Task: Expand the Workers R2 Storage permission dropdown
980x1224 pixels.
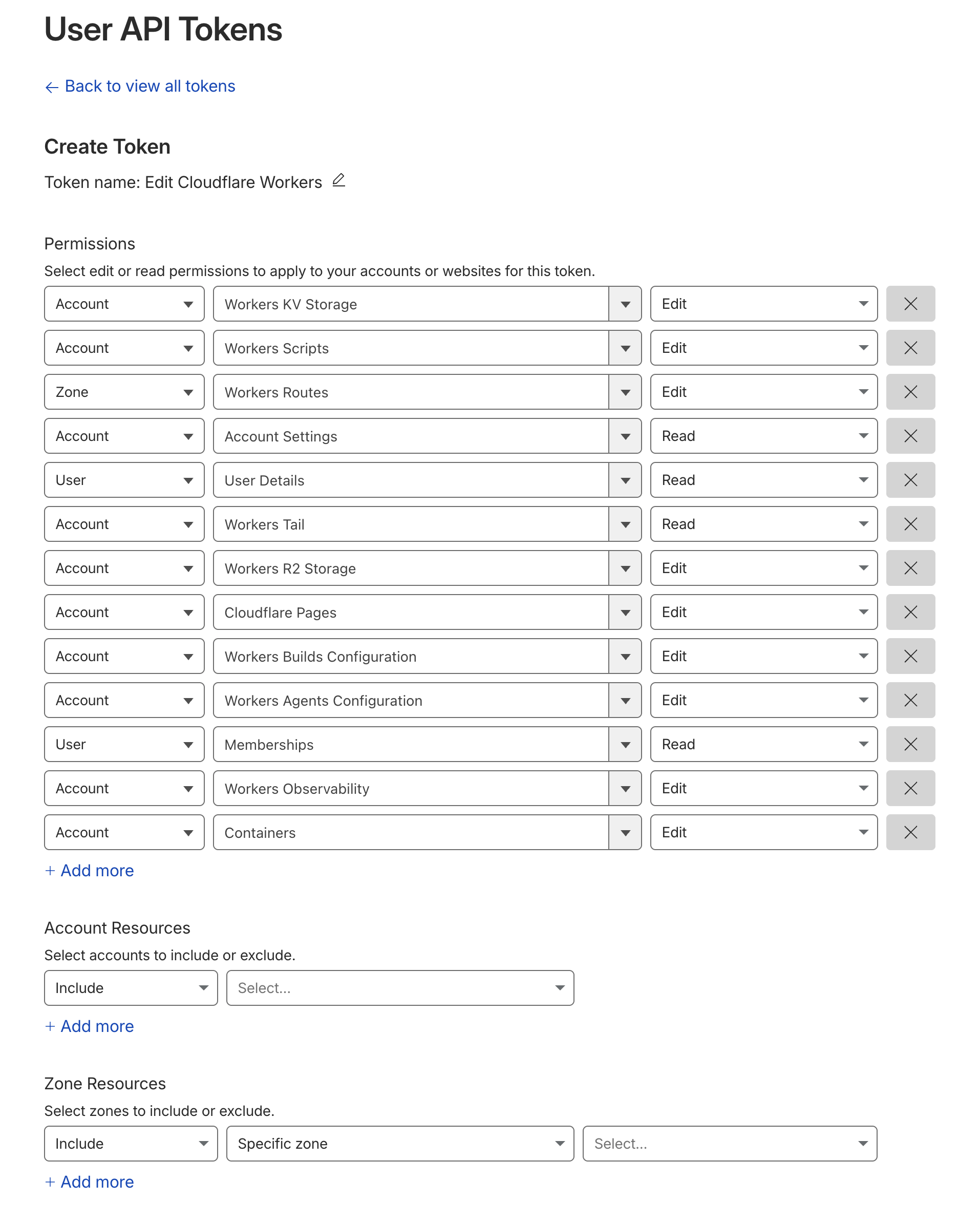Action: [625, 568]
